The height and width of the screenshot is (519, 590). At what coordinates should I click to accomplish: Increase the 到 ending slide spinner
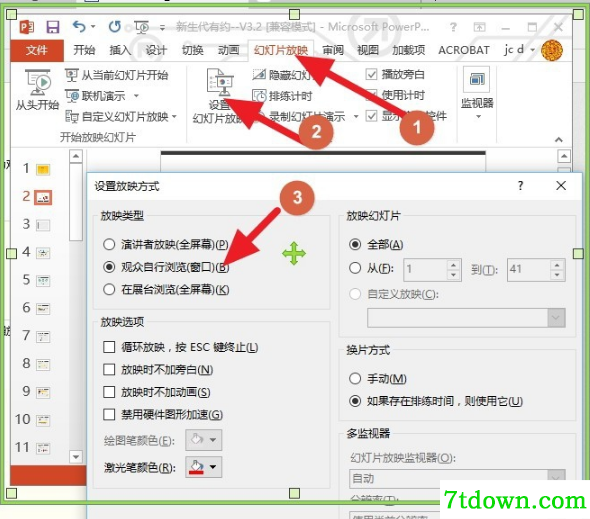point(557,265)
